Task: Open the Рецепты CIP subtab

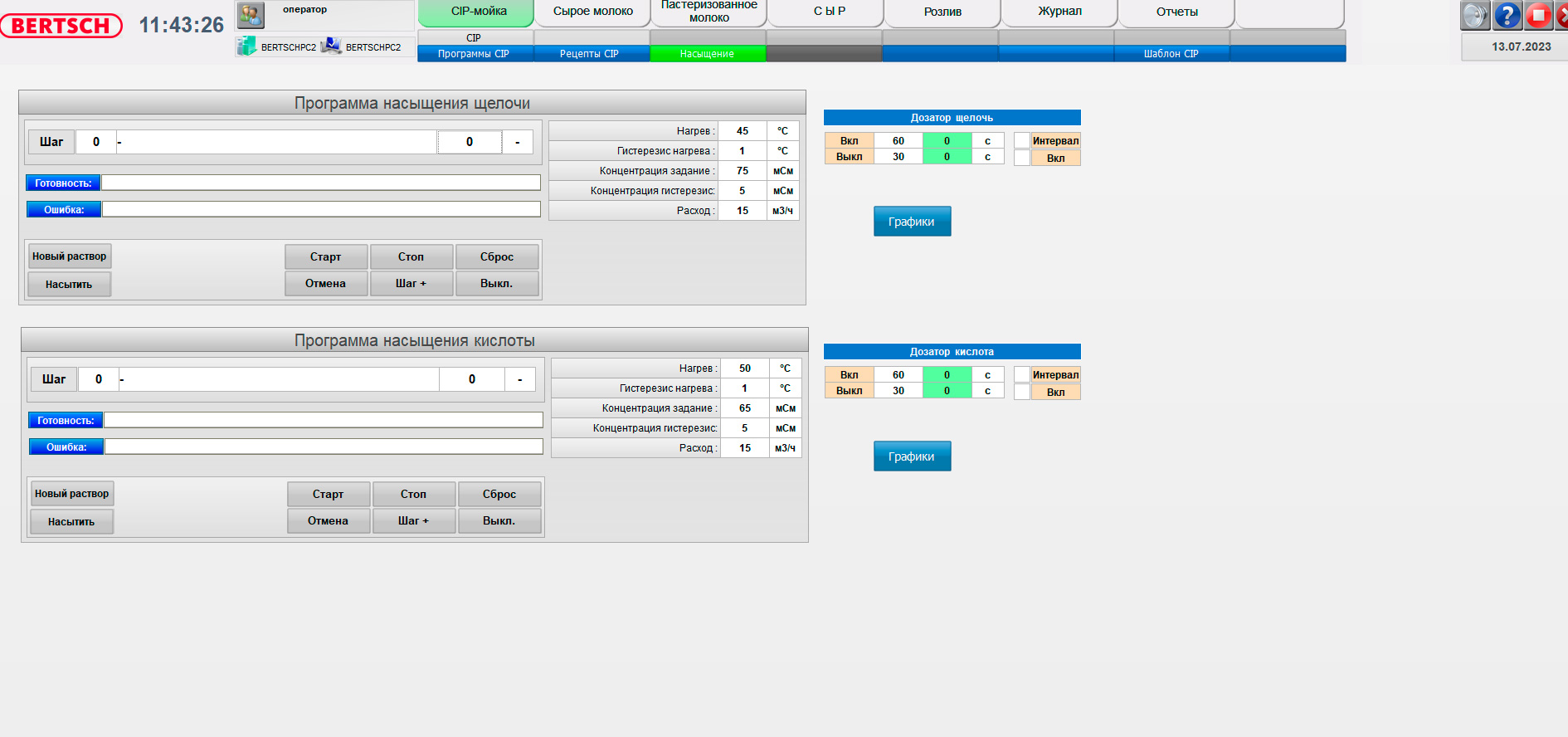Action: click(x=590, y=54)
